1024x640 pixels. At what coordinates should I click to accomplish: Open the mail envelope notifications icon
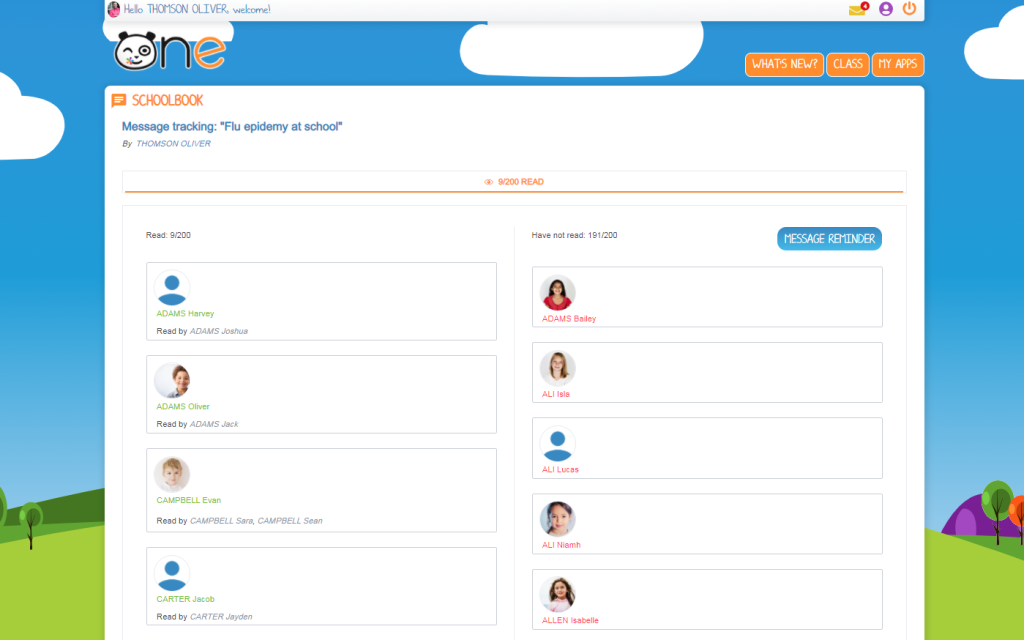coord(857,9)
